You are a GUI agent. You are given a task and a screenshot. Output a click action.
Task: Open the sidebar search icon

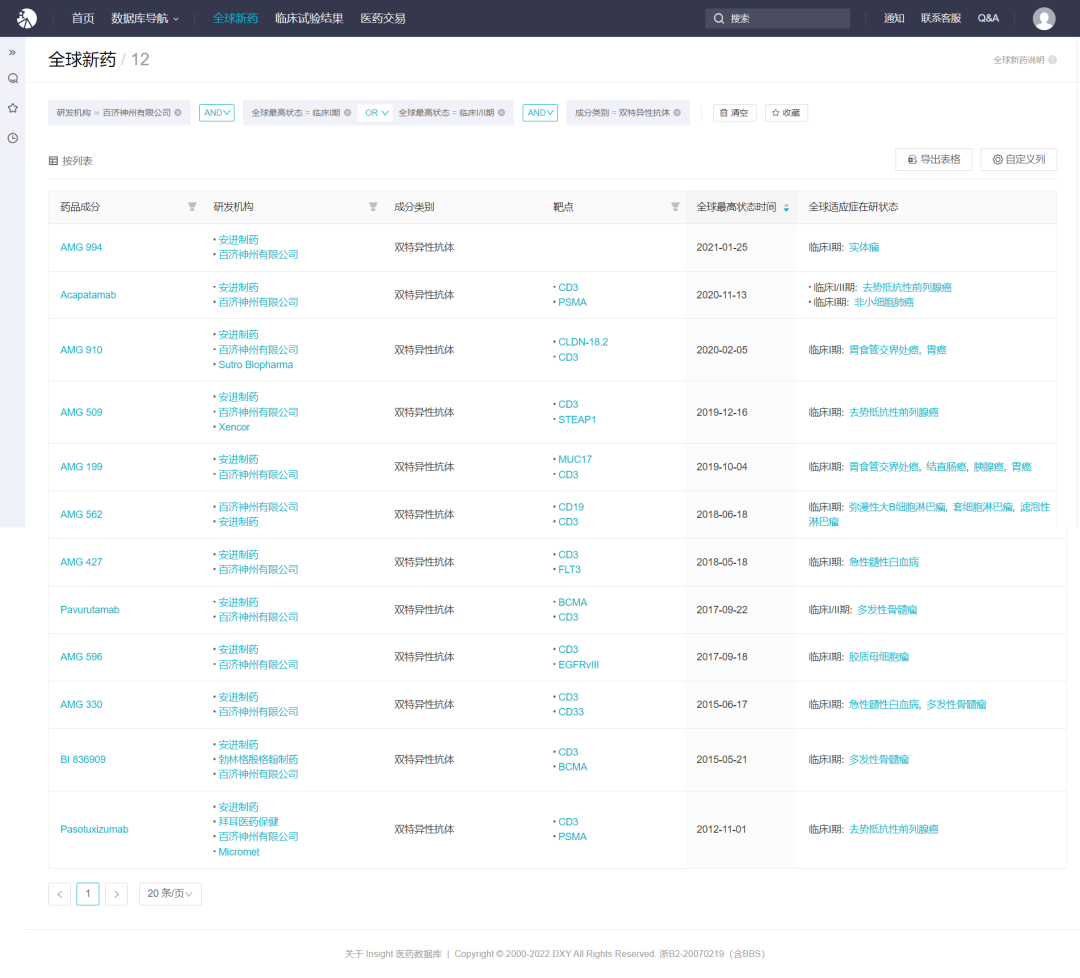(x=12, y=79)
